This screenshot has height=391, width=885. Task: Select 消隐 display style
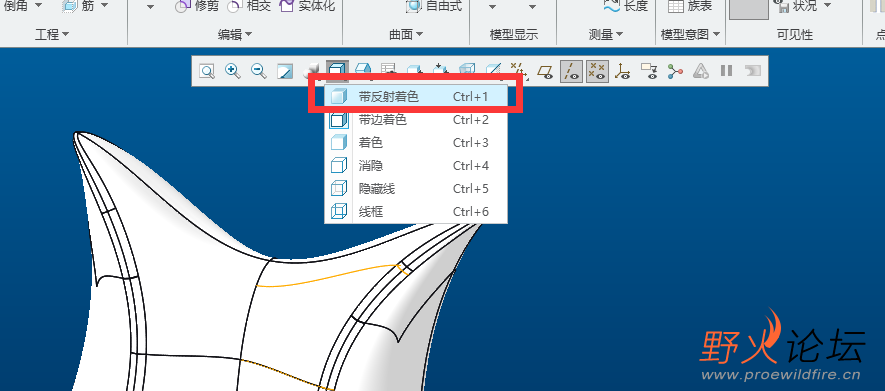(x=416, y=166)
